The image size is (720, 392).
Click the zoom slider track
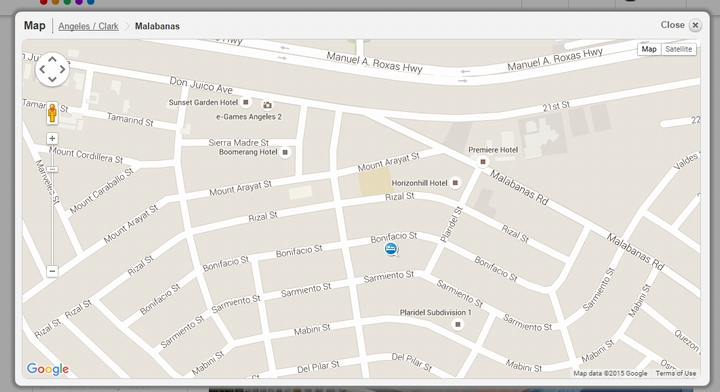point(52,205)
